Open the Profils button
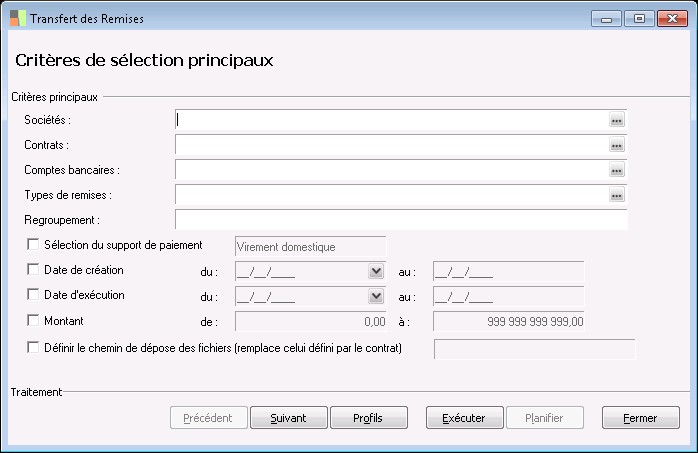Image resolution: width=698 pixels, height=453 pixels. [x=367, y=418]
